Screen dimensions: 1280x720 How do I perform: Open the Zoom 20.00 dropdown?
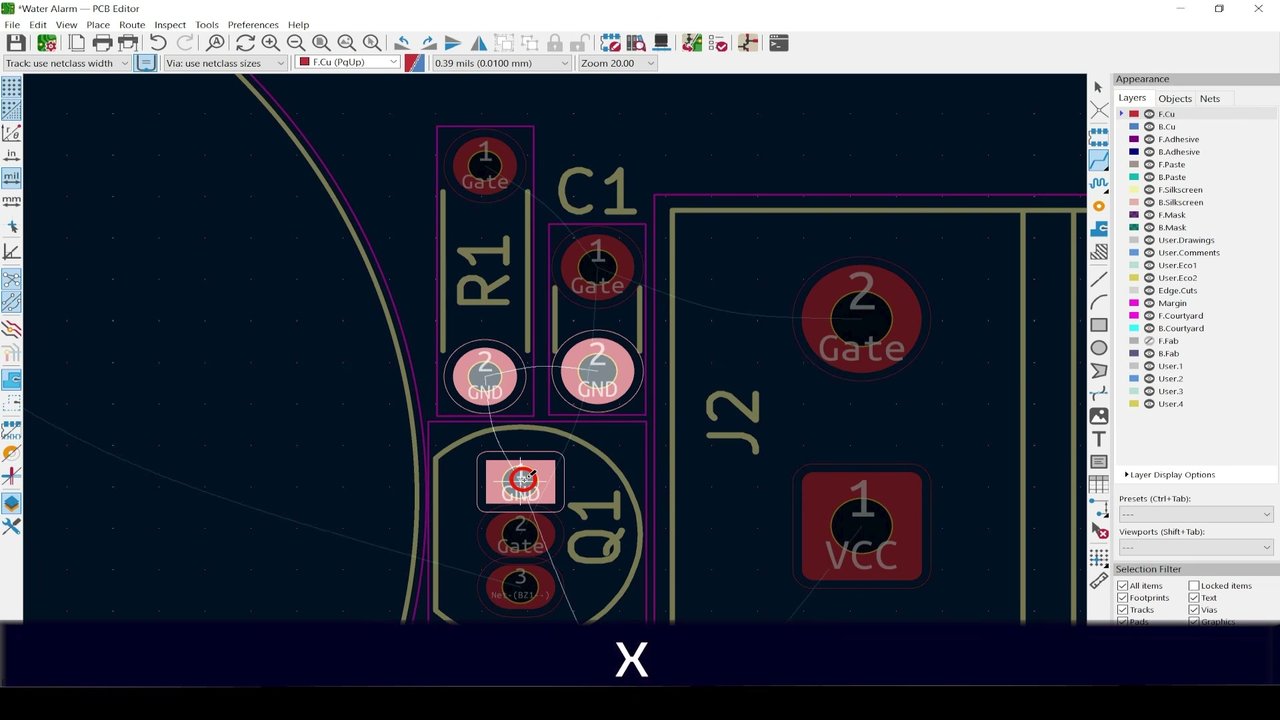617,63
